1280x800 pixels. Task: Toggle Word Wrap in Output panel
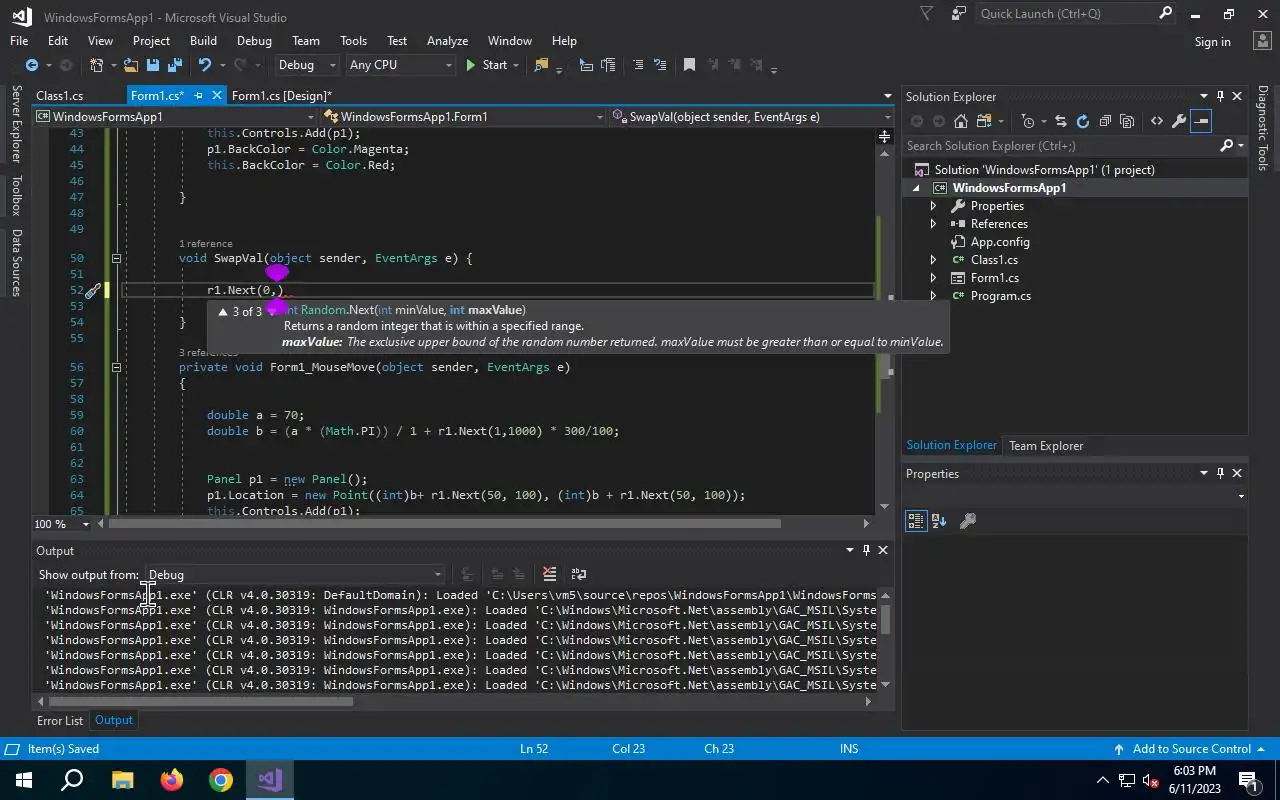click(578, 574)
